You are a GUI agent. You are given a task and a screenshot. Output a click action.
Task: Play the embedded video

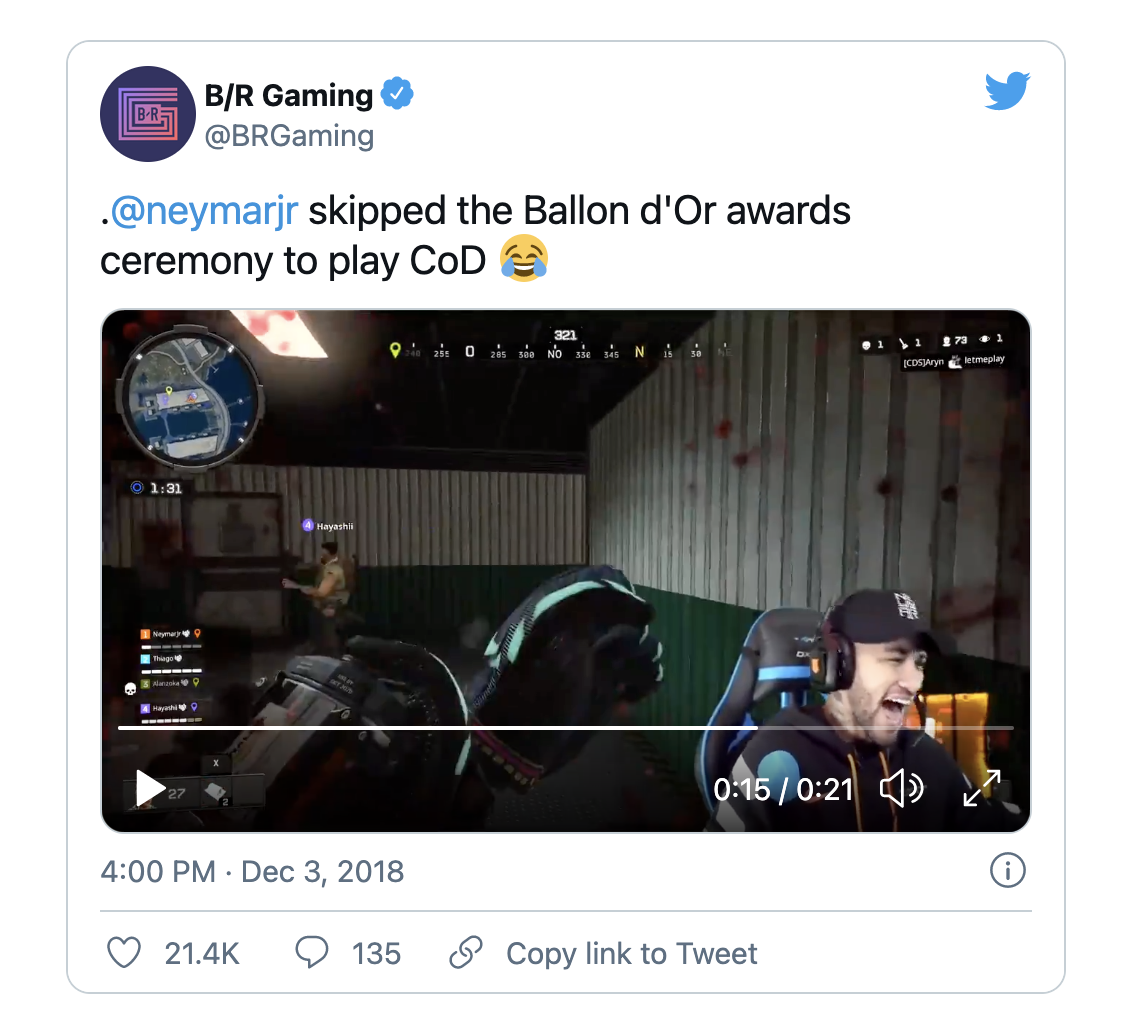(x=150, y=788)
